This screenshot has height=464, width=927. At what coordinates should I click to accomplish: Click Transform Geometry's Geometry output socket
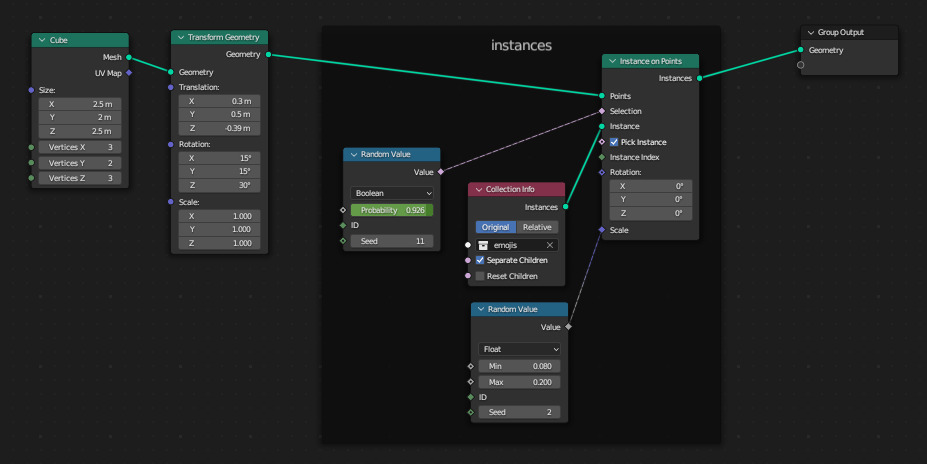[x=268, y=54]
